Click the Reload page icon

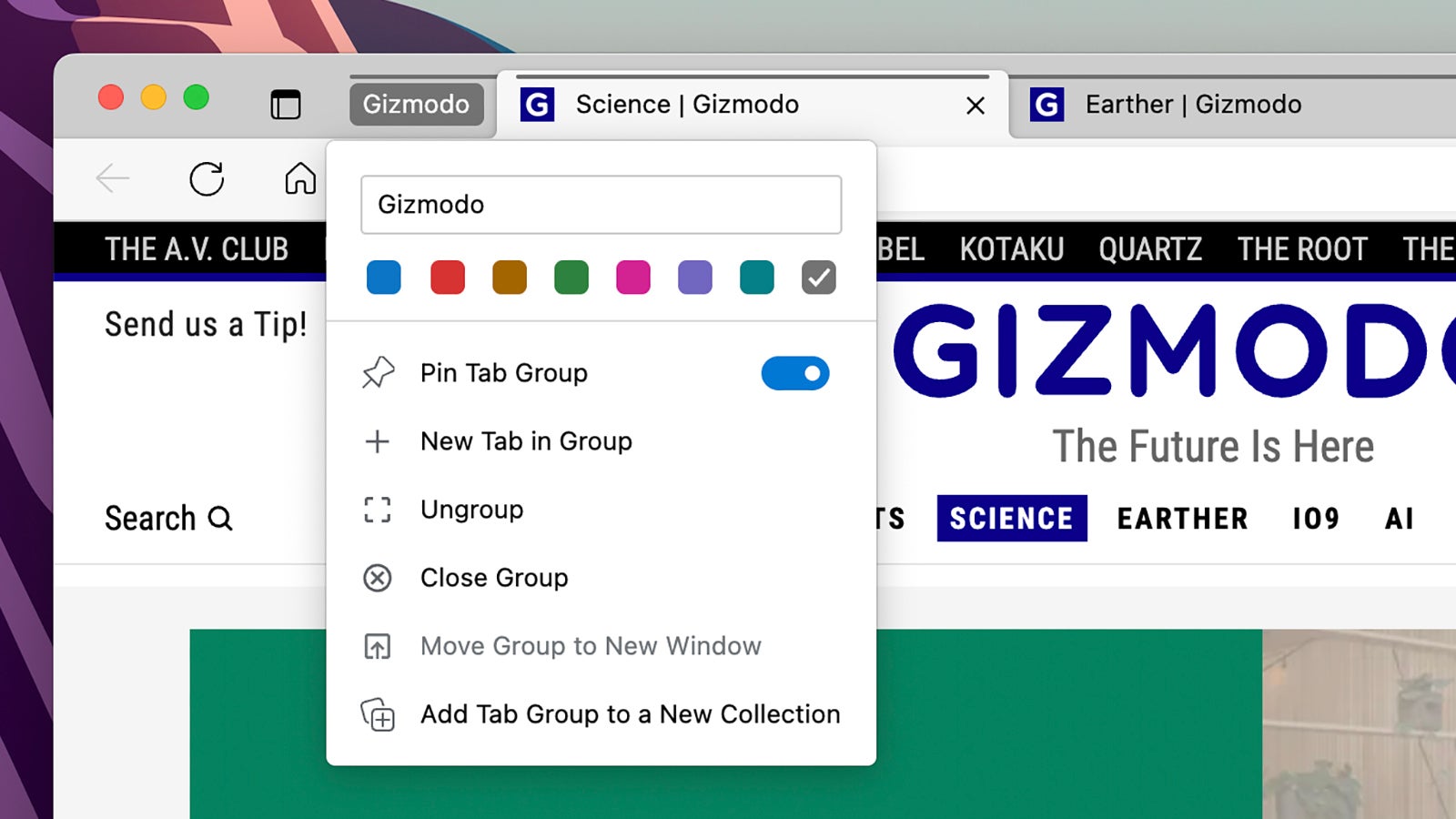tap(207, 178)
